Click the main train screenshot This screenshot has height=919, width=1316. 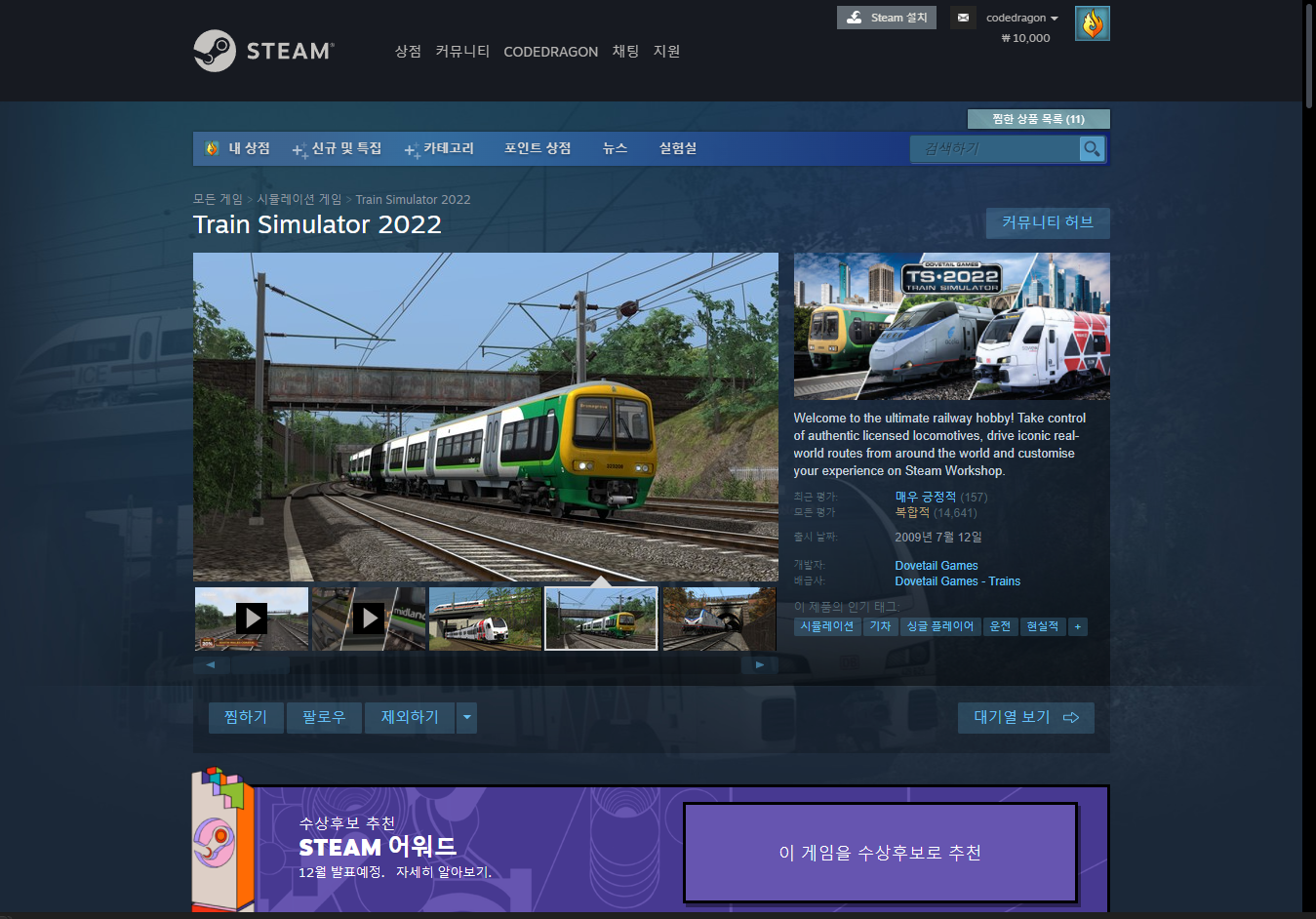tap(486, 417)
